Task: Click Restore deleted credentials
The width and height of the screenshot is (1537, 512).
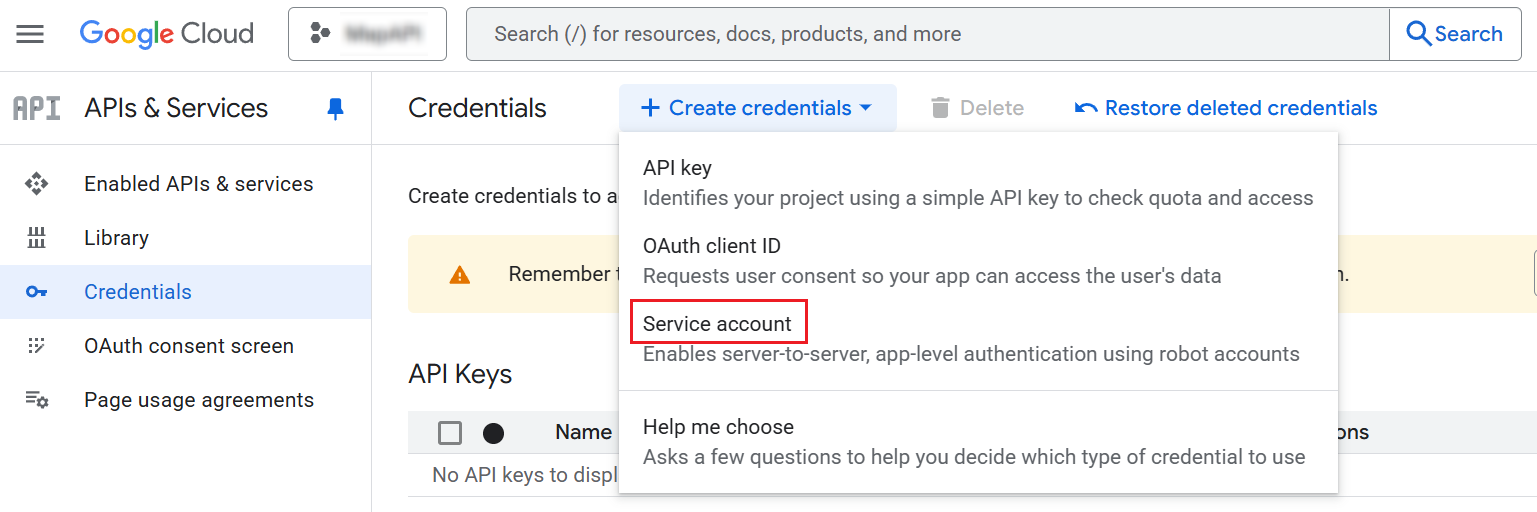Action: (1226, 108)
